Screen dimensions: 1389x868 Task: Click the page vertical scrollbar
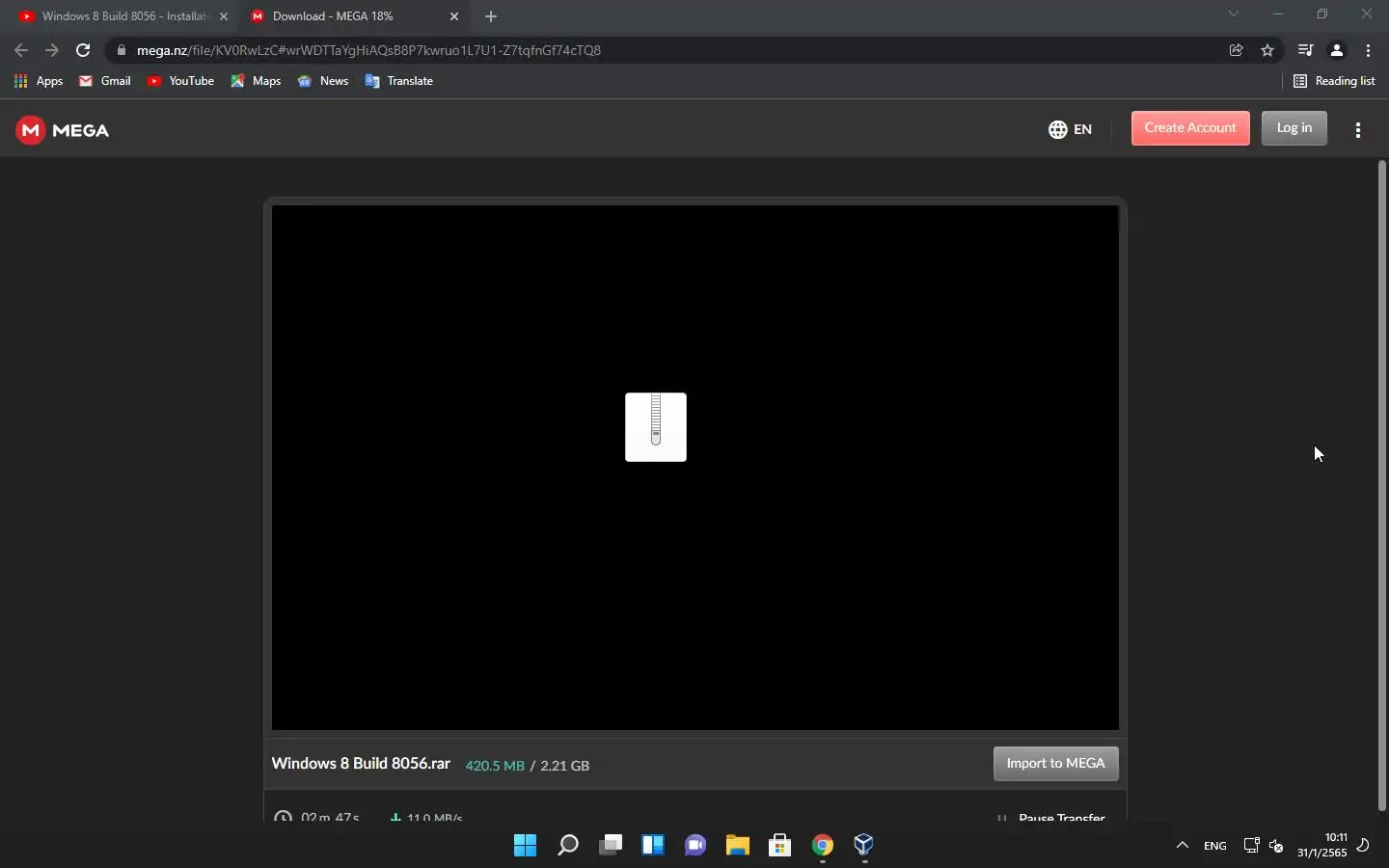1381,485
